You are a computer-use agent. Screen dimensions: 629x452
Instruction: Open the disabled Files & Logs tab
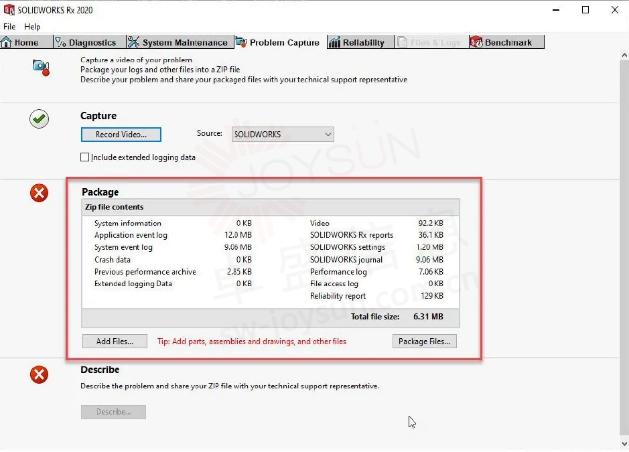pyautogui.click(x=431, y=42)
